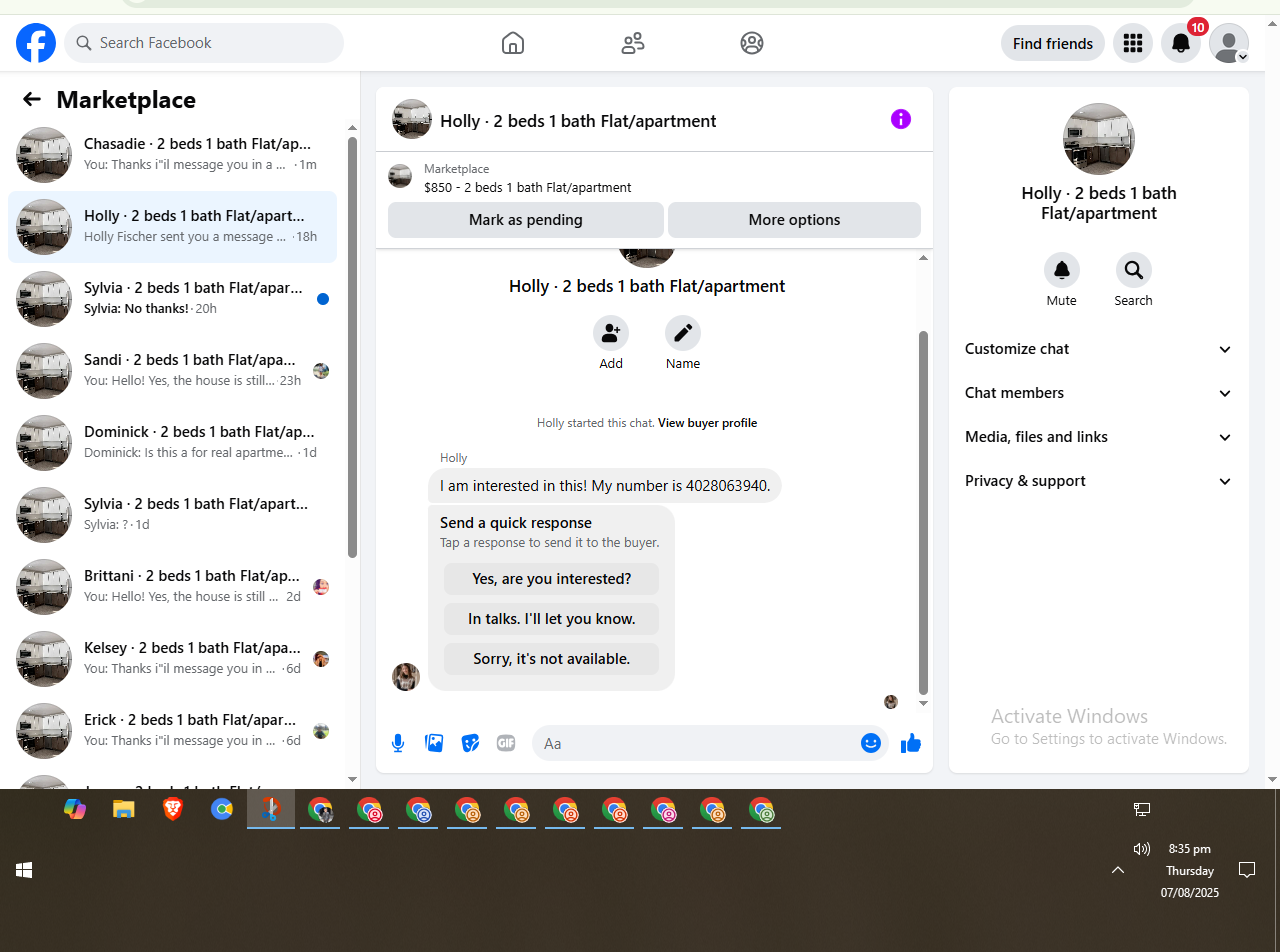Screen dimensions: 1280x952
Task: Open the View buyer profile link
Action: tap(707, 423)
